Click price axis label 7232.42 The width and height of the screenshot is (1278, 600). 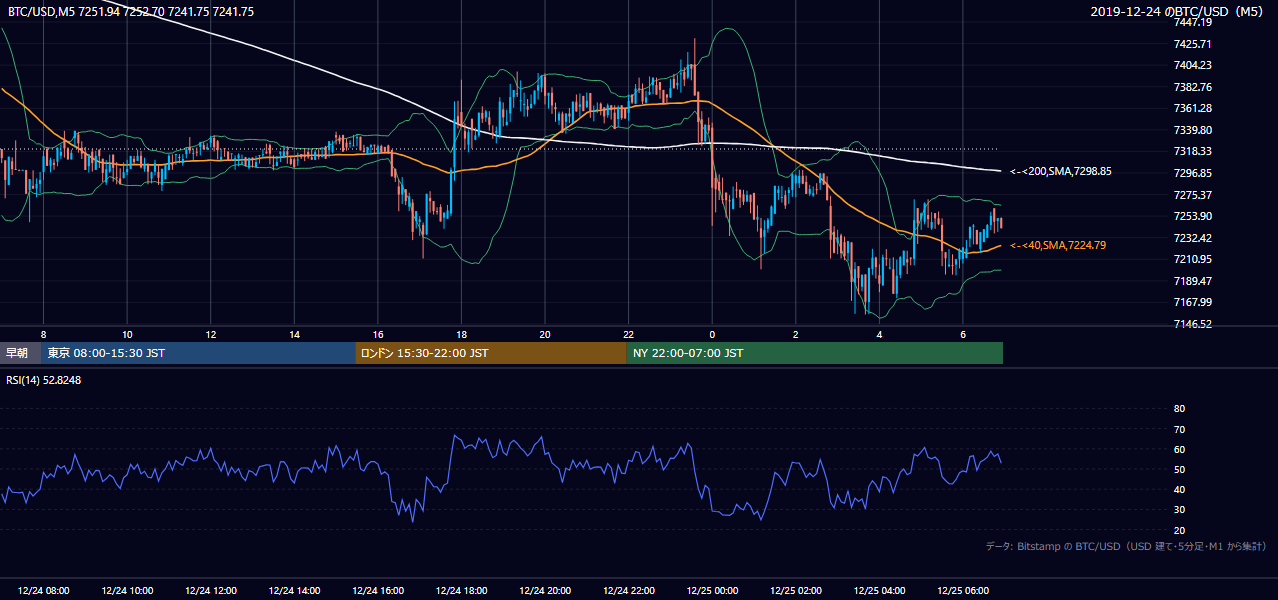coord(1192,238)
